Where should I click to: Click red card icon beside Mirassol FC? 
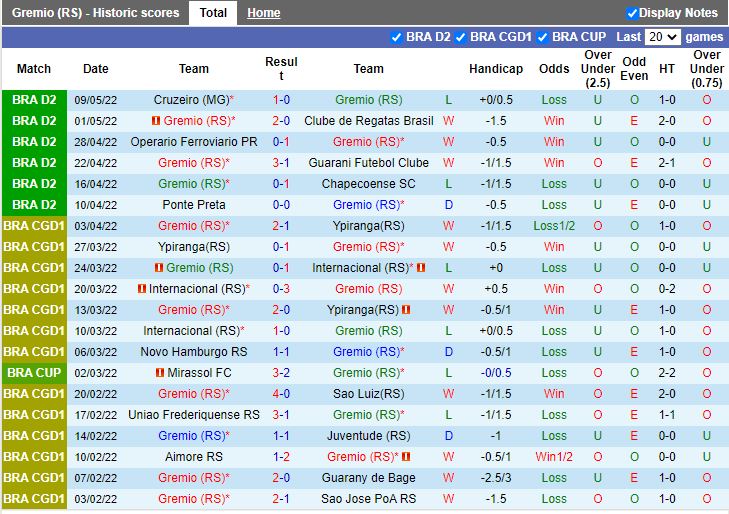(160, 373)
